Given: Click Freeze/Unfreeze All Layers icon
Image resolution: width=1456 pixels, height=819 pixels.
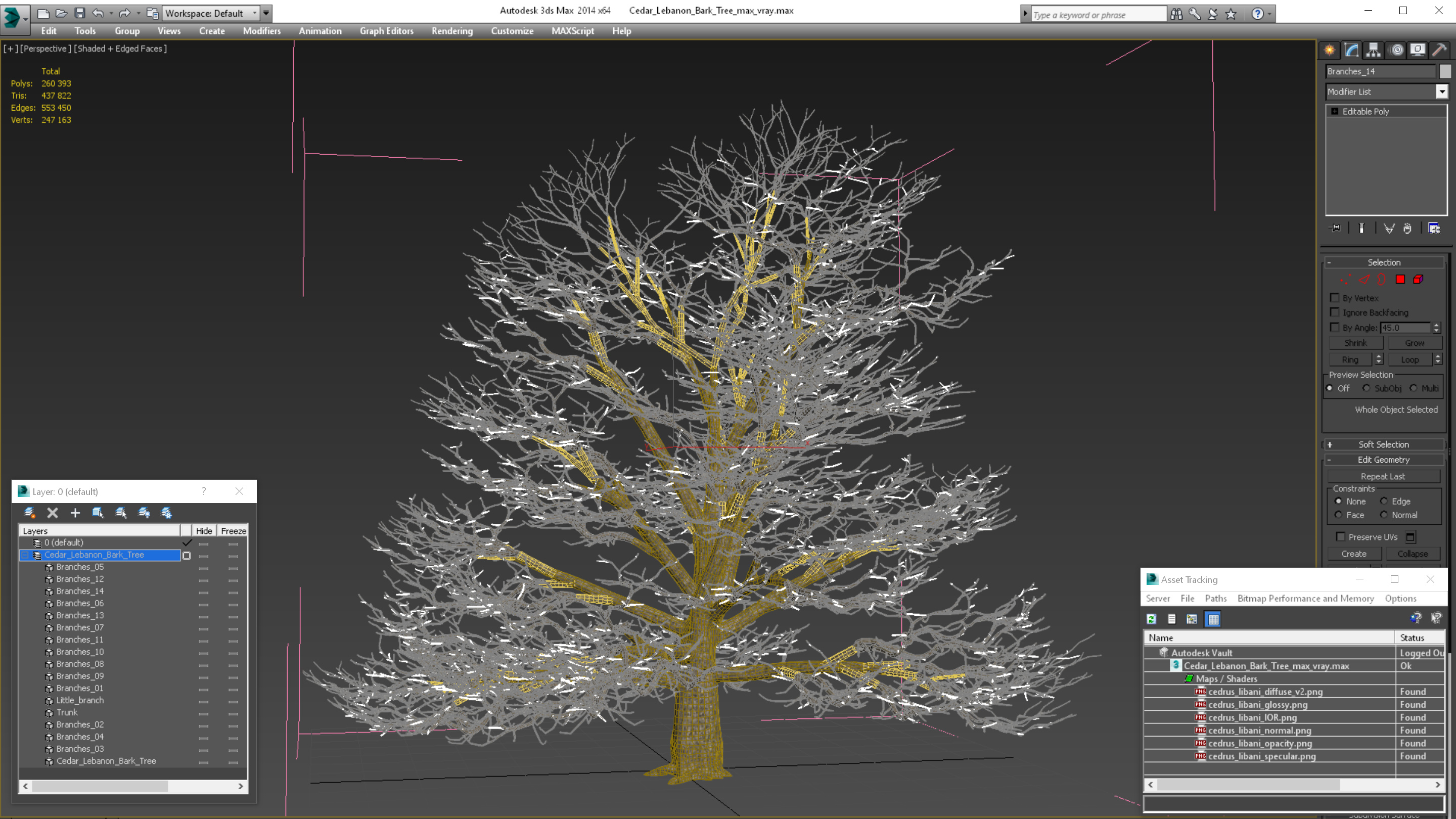Looking at the screenshot, I should point(167,513).
